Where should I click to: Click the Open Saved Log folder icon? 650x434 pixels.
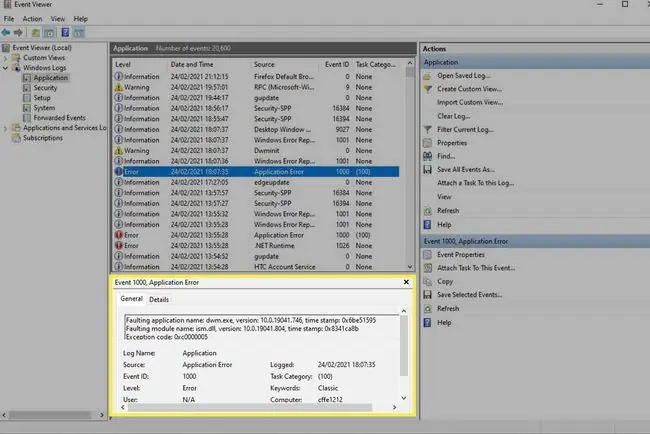[427, 76]
